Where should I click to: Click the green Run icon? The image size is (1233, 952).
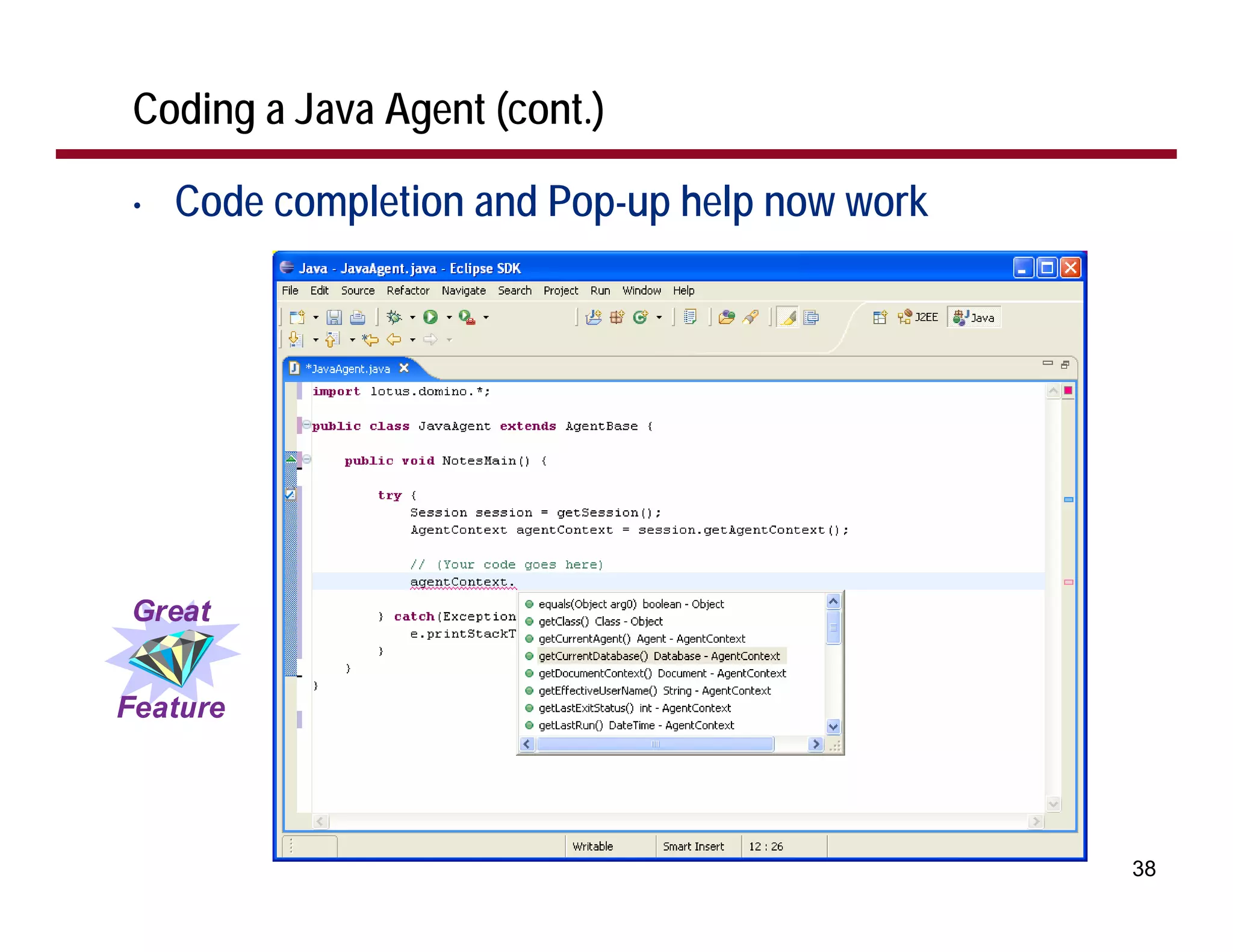[x=430, y=317]
